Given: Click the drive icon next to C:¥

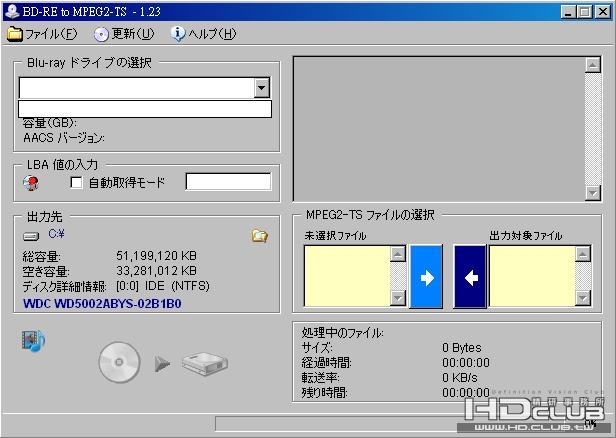Looking at the screenshot, I should (31, 236).
